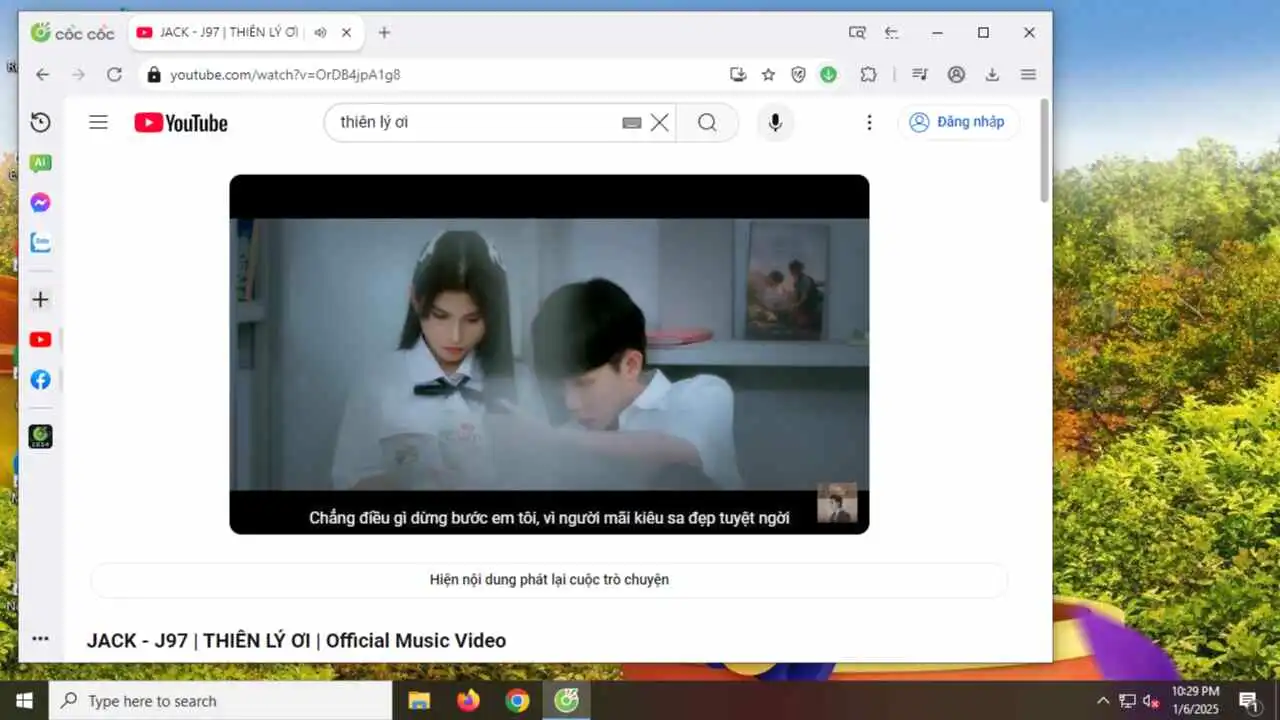
Task: Open the clock showing 10:29 PM
Action: click(1196, 700)
